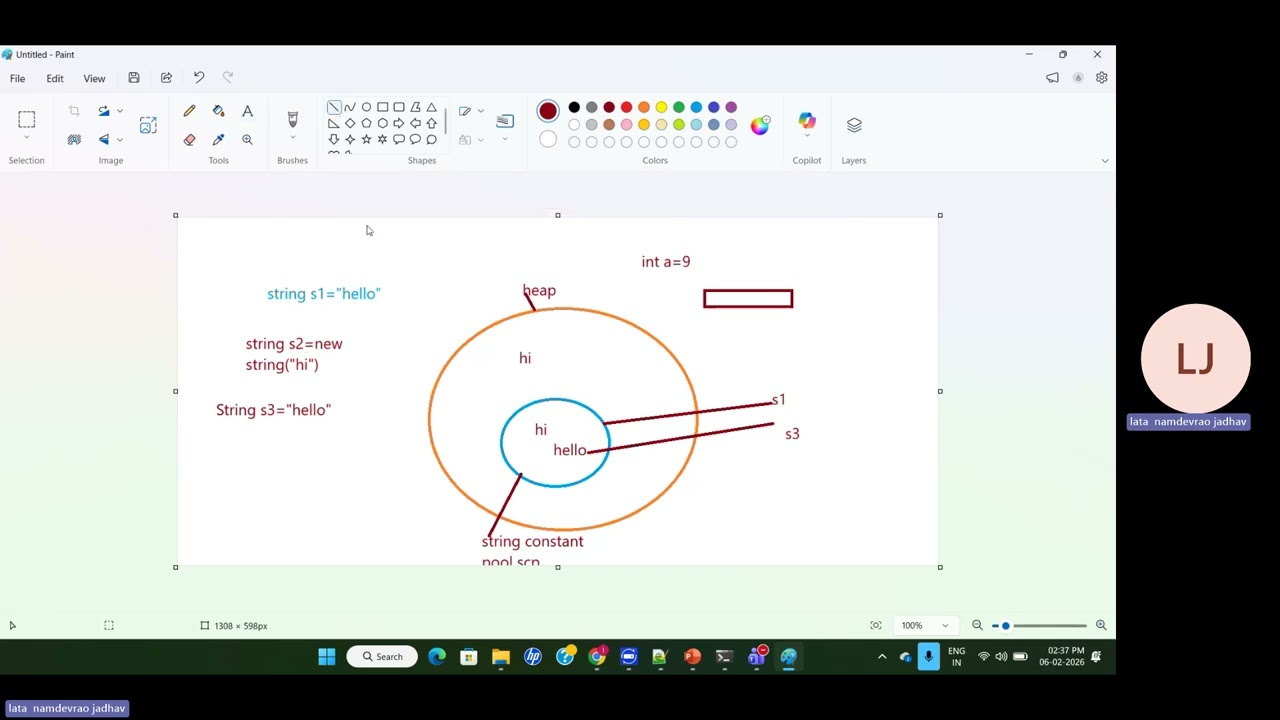Image resolution: width=1280 pixels, height=720 pixels.
Task: Expand the shape Outline dropdown
Action: (x=481, y=111)
